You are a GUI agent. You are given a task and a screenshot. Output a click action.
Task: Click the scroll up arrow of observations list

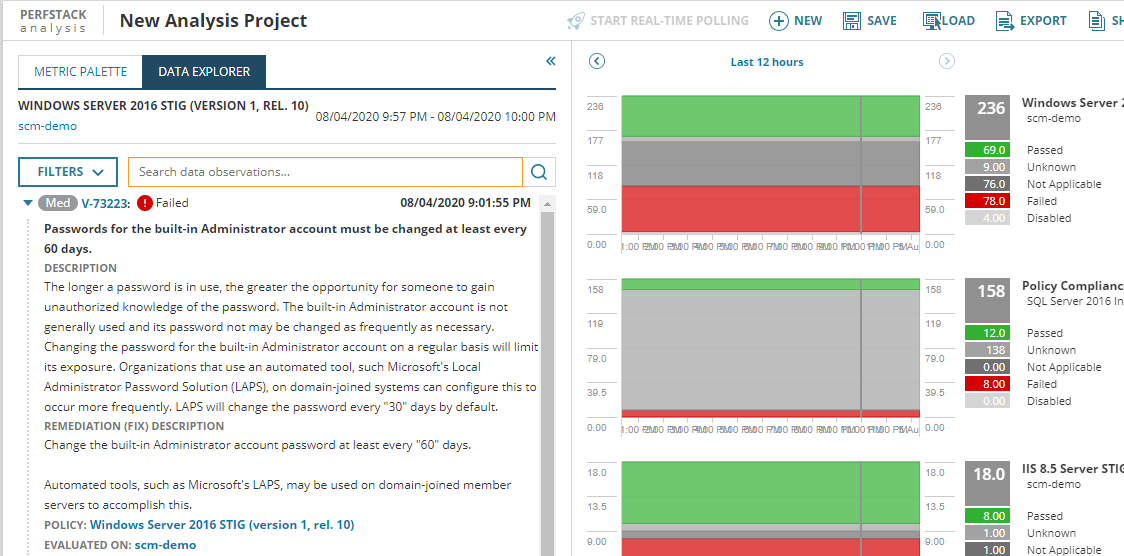pos(548,203)
